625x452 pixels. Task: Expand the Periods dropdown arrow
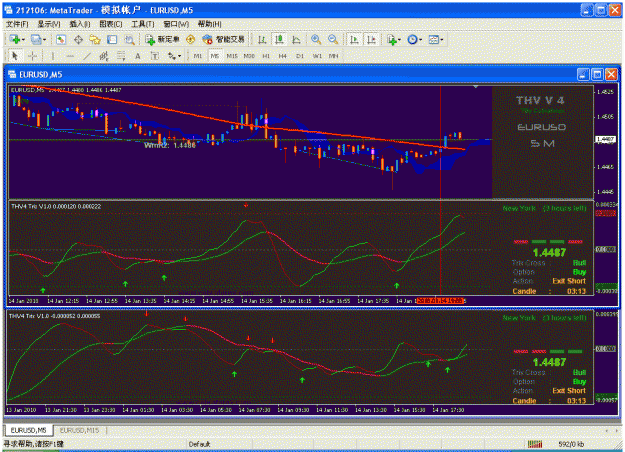pos(420,40)
